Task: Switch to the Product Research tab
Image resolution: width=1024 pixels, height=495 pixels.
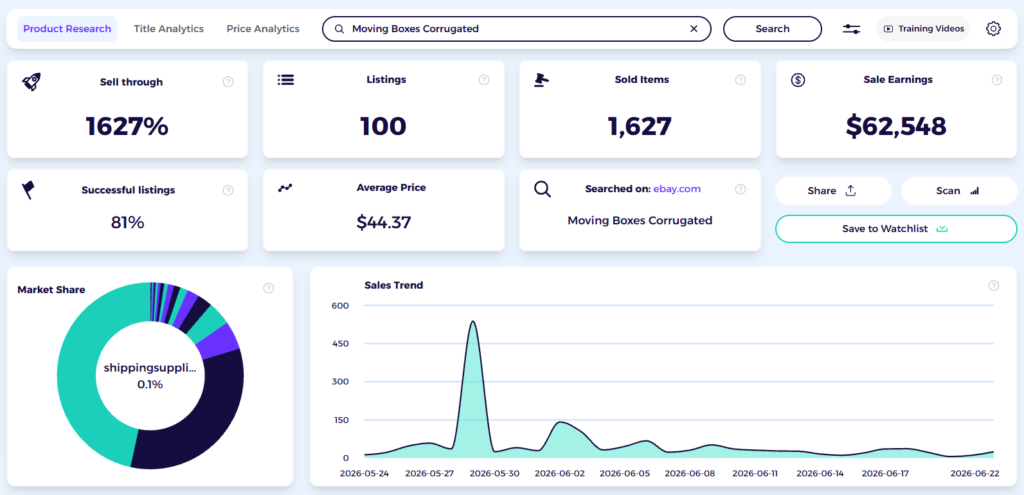Action: [67, 29]
